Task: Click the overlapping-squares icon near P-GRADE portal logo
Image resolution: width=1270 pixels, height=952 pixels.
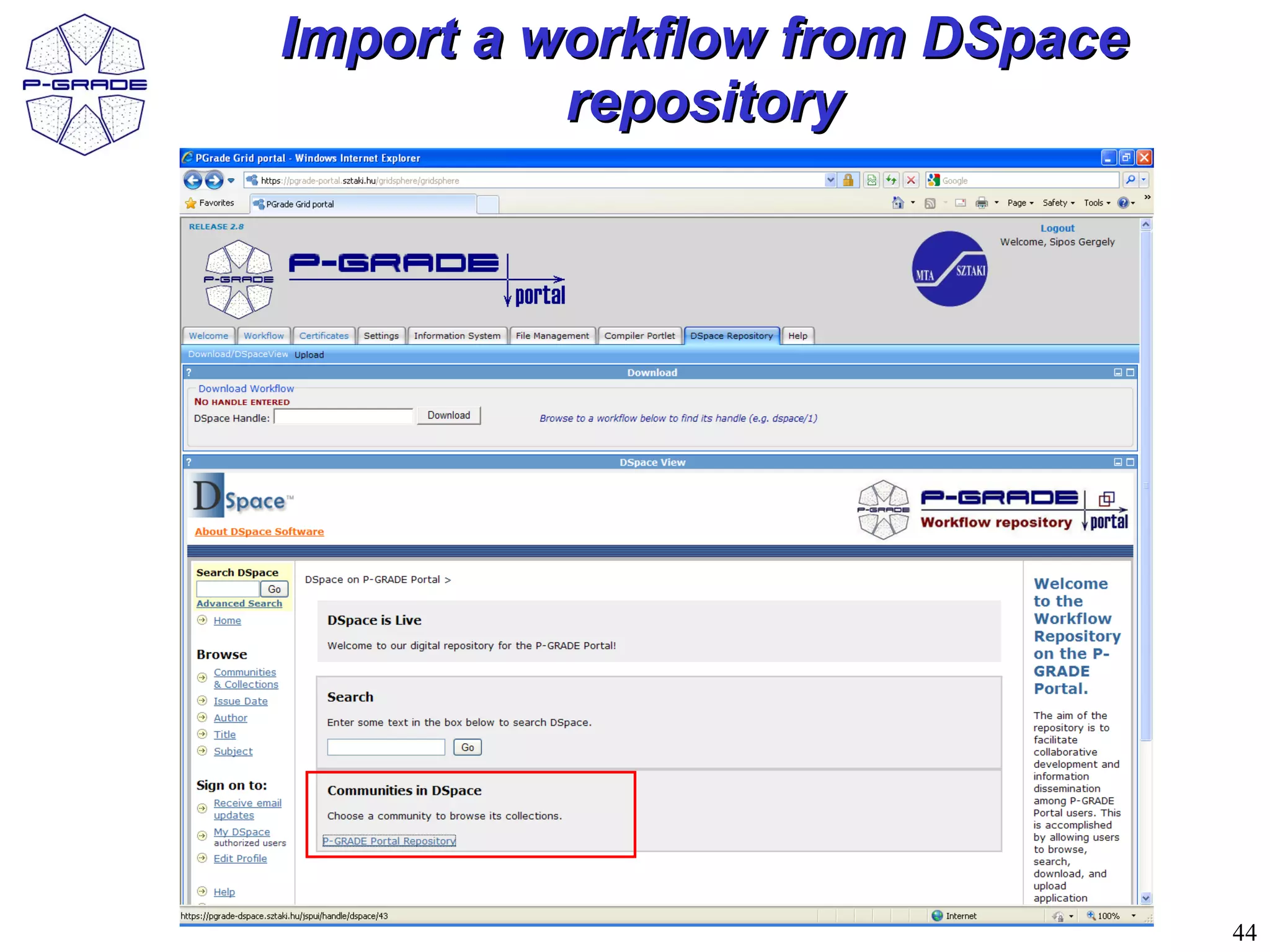Action: click(x=1107, y=498)
